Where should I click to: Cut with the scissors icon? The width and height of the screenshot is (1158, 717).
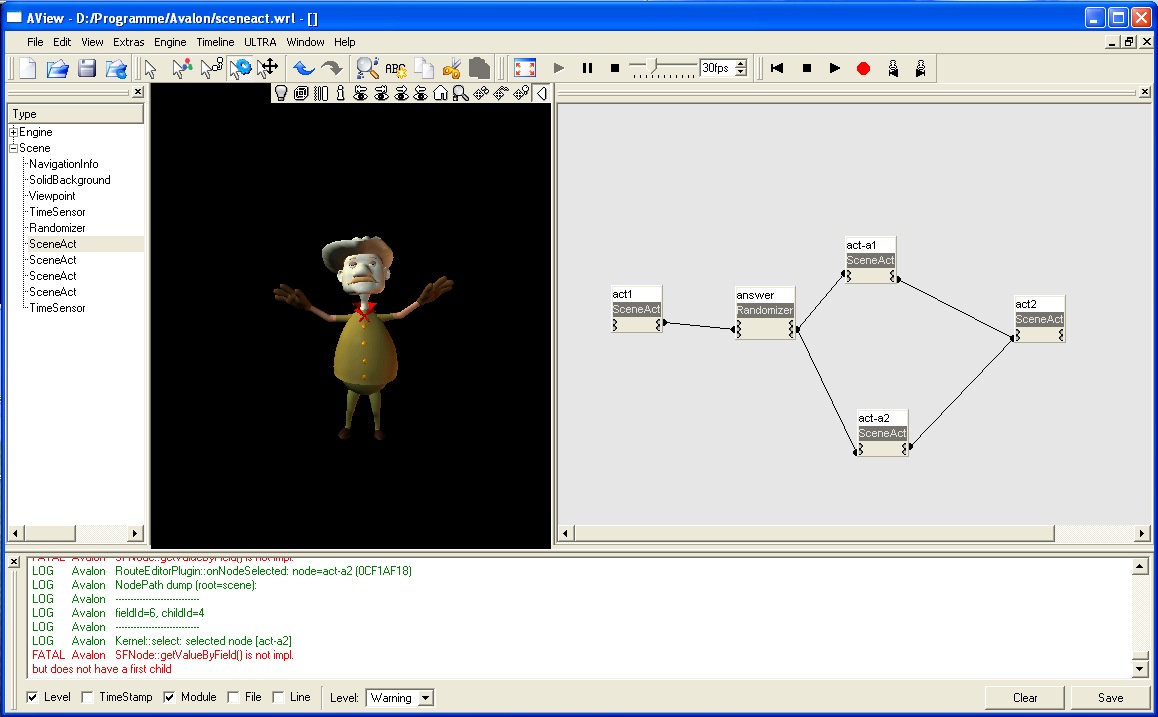tap(451, 69)
